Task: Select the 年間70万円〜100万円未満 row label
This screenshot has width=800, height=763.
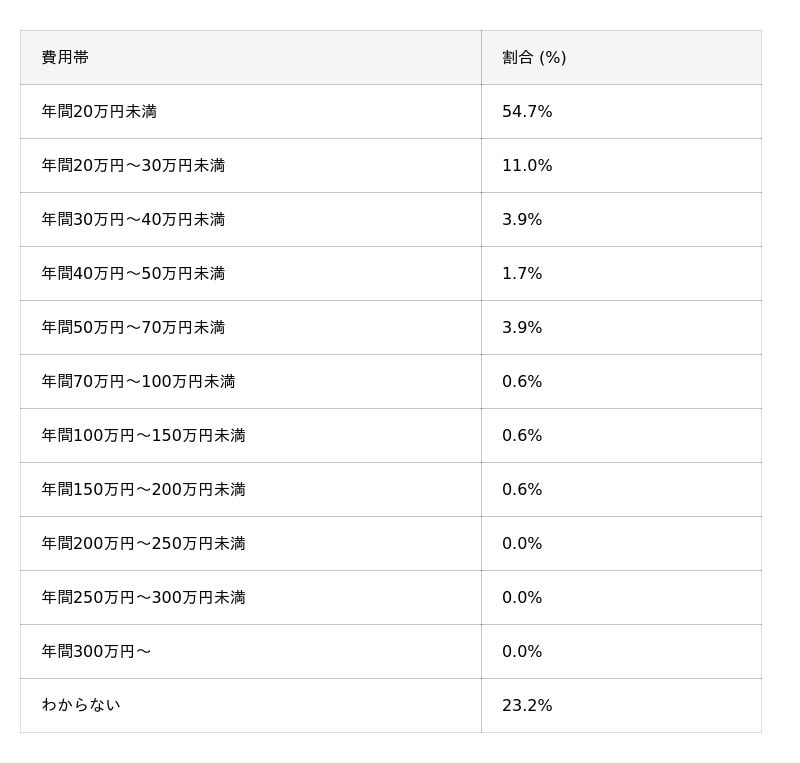Action: (138, 382)
